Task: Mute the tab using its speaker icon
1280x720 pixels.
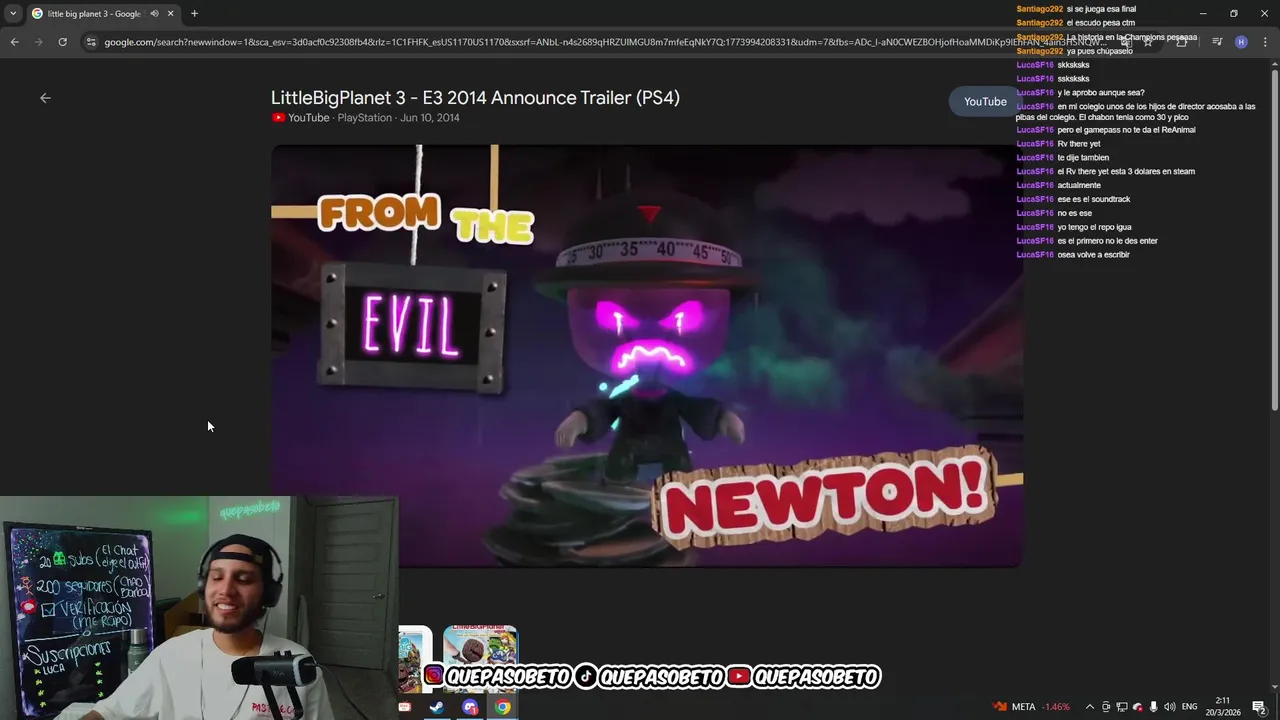Action: [154, 13]
